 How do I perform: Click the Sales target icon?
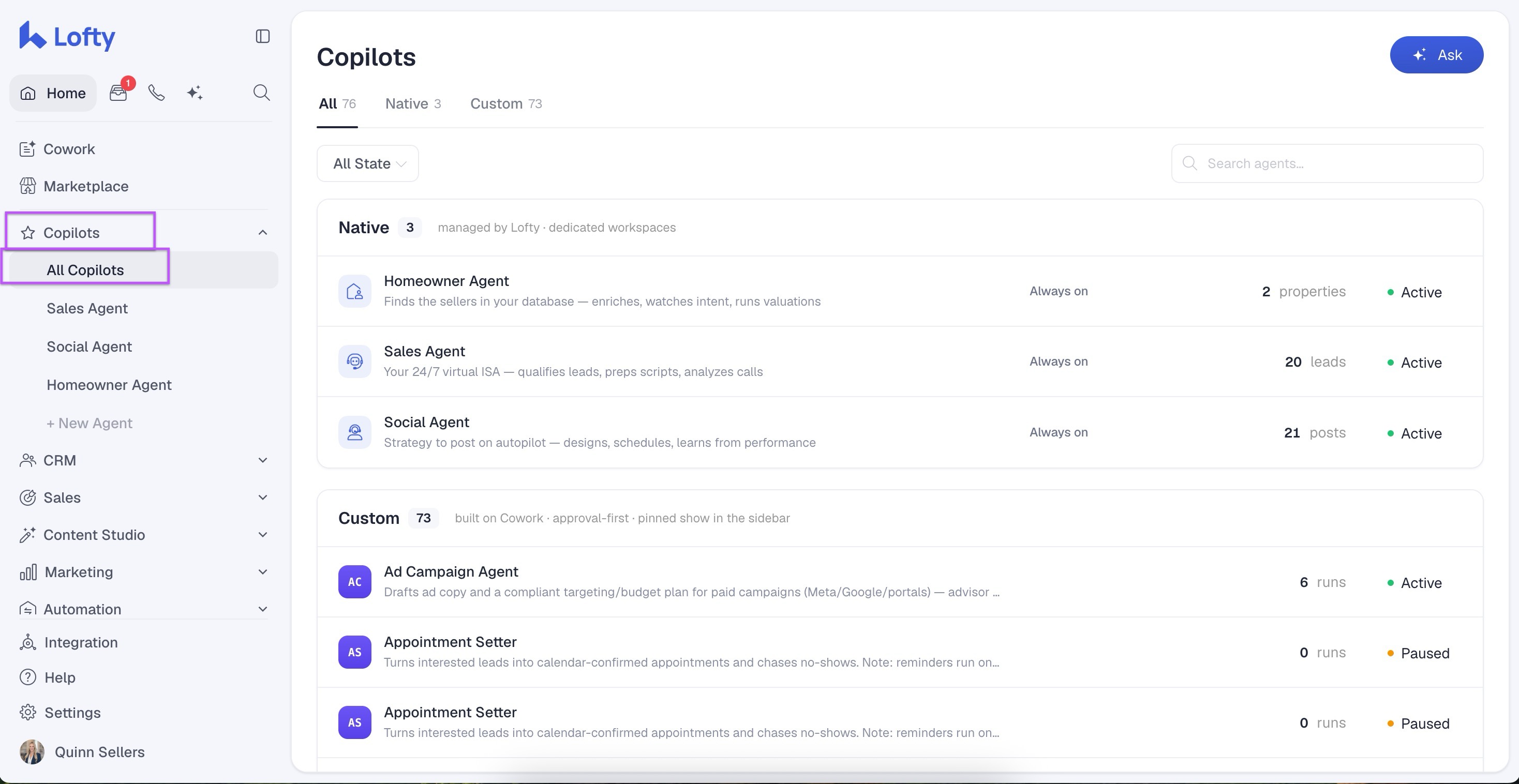point(28,497)
